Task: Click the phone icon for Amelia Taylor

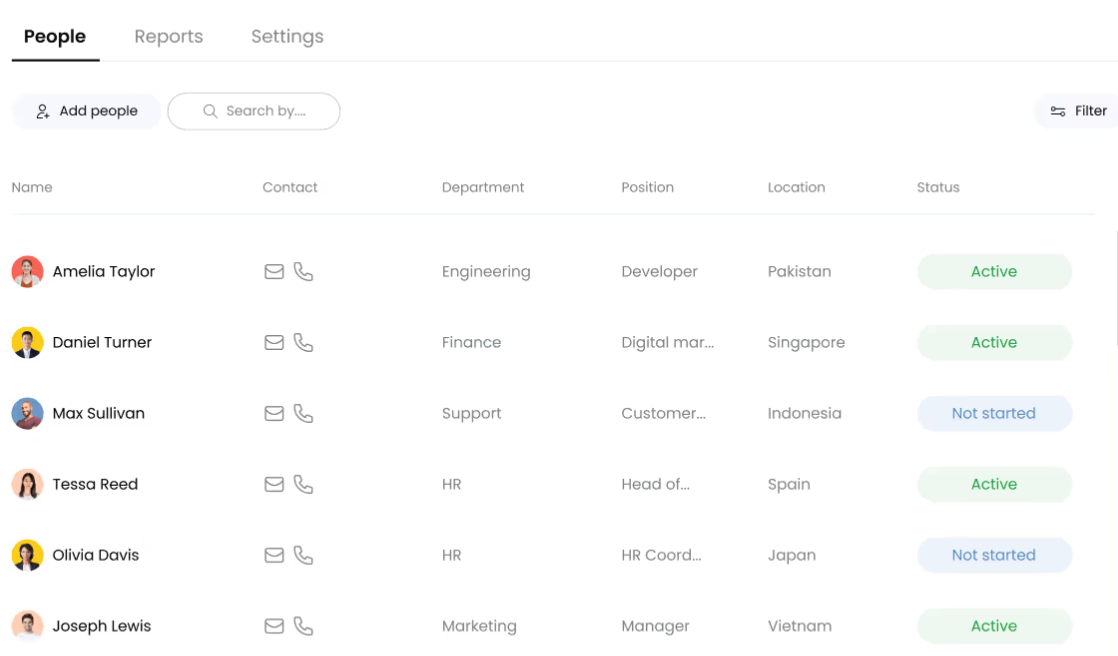Action: click(303, 272)
